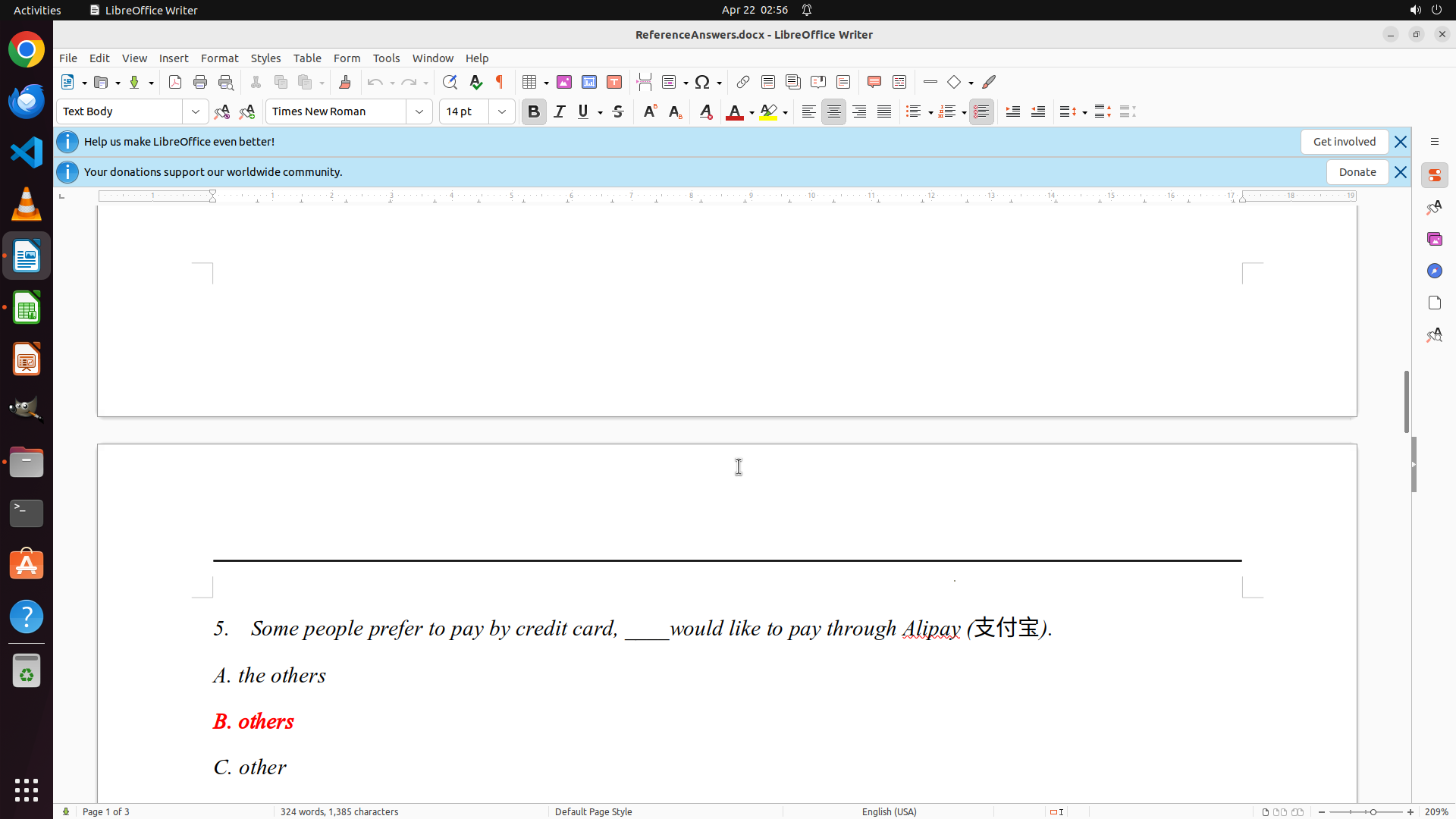Click the Get involved button

(x=1344, y=142)
